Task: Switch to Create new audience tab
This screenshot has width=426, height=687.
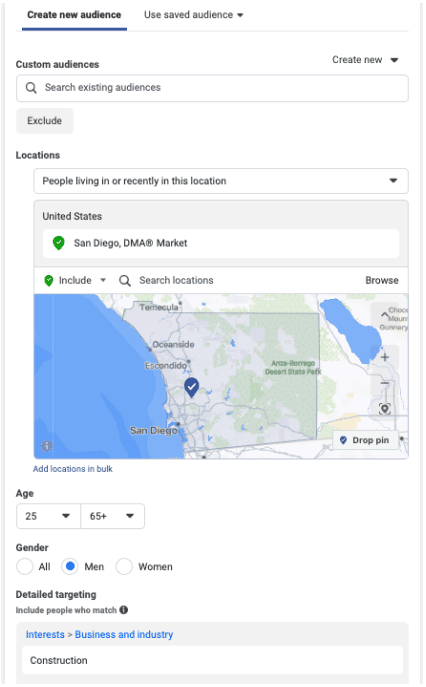Action: coord(74,15)
